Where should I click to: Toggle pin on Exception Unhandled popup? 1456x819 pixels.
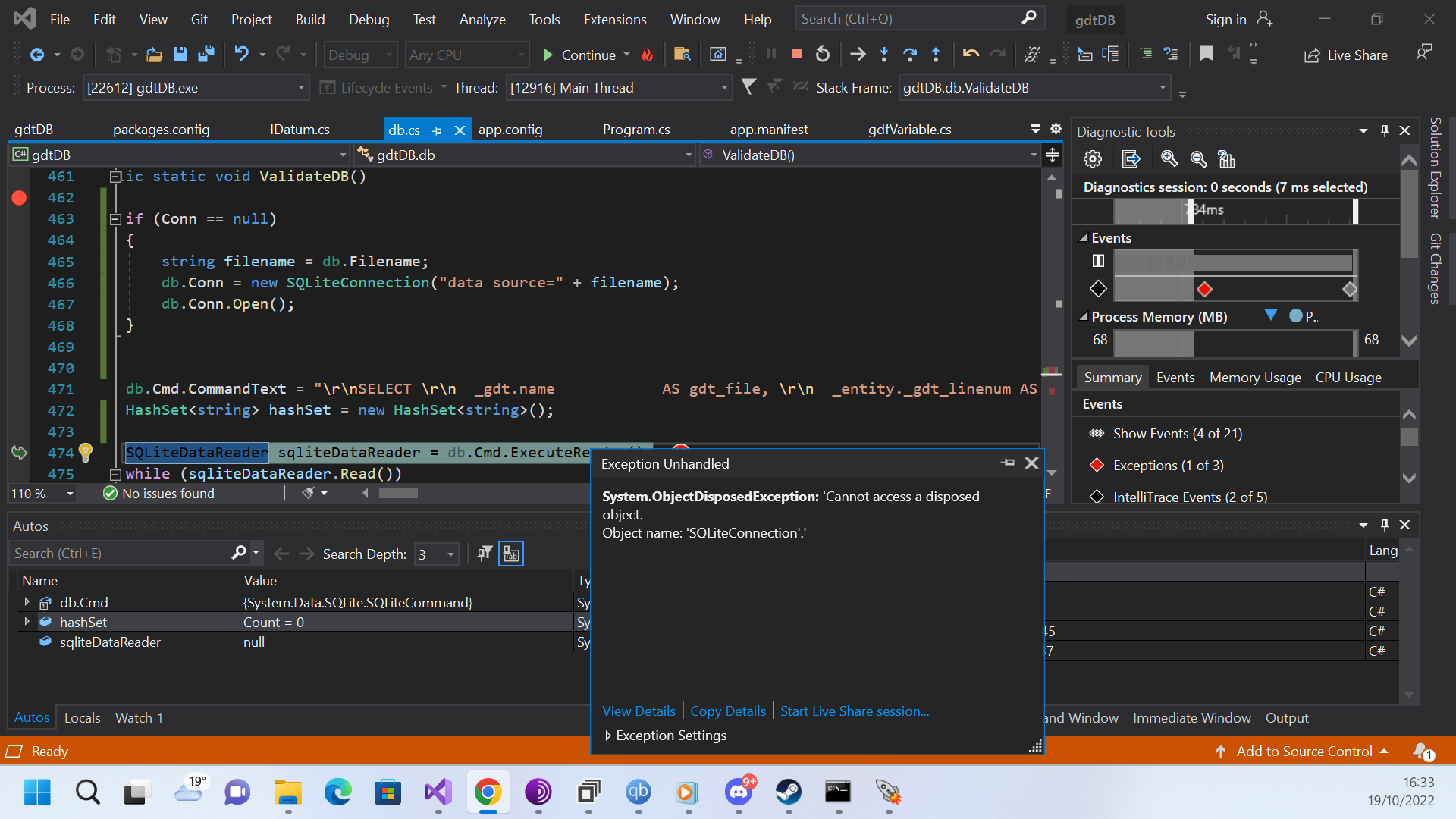click(x=1007, y=463)
